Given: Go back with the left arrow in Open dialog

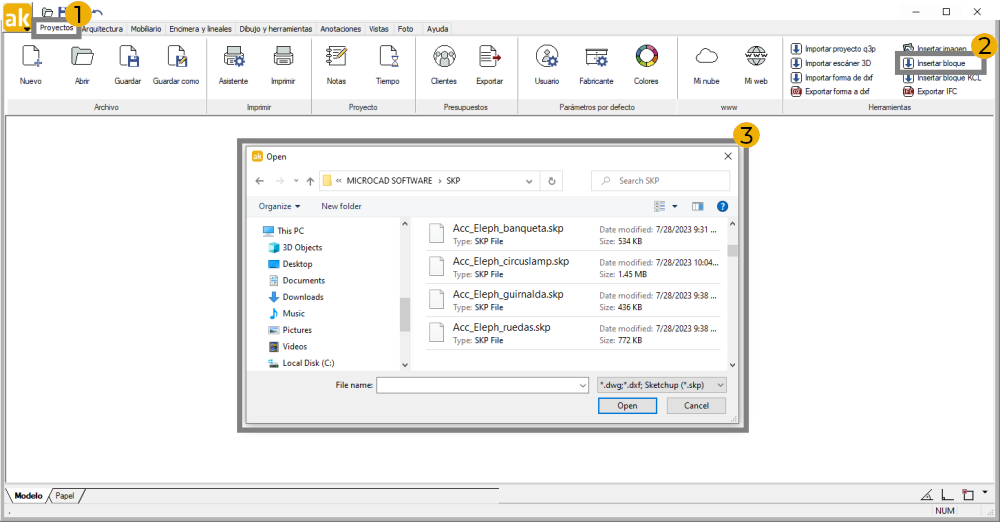Looking at the screenshot, I should coord(260,181).
